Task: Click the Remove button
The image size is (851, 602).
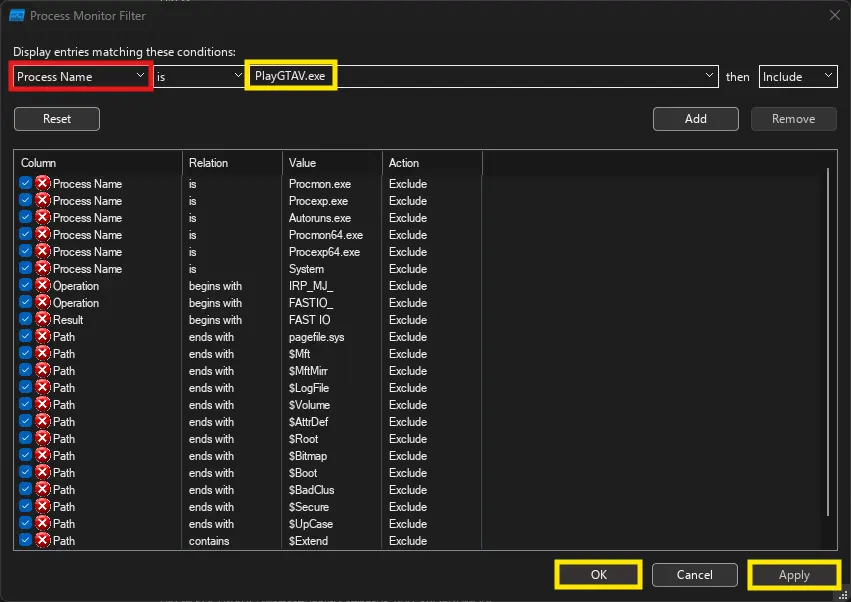Action: click(x=793, y=119)
